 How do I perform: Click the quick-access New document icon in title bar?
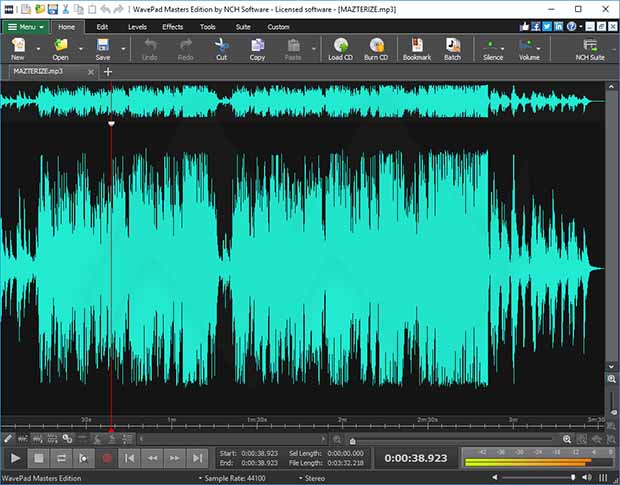pos(26,9)
